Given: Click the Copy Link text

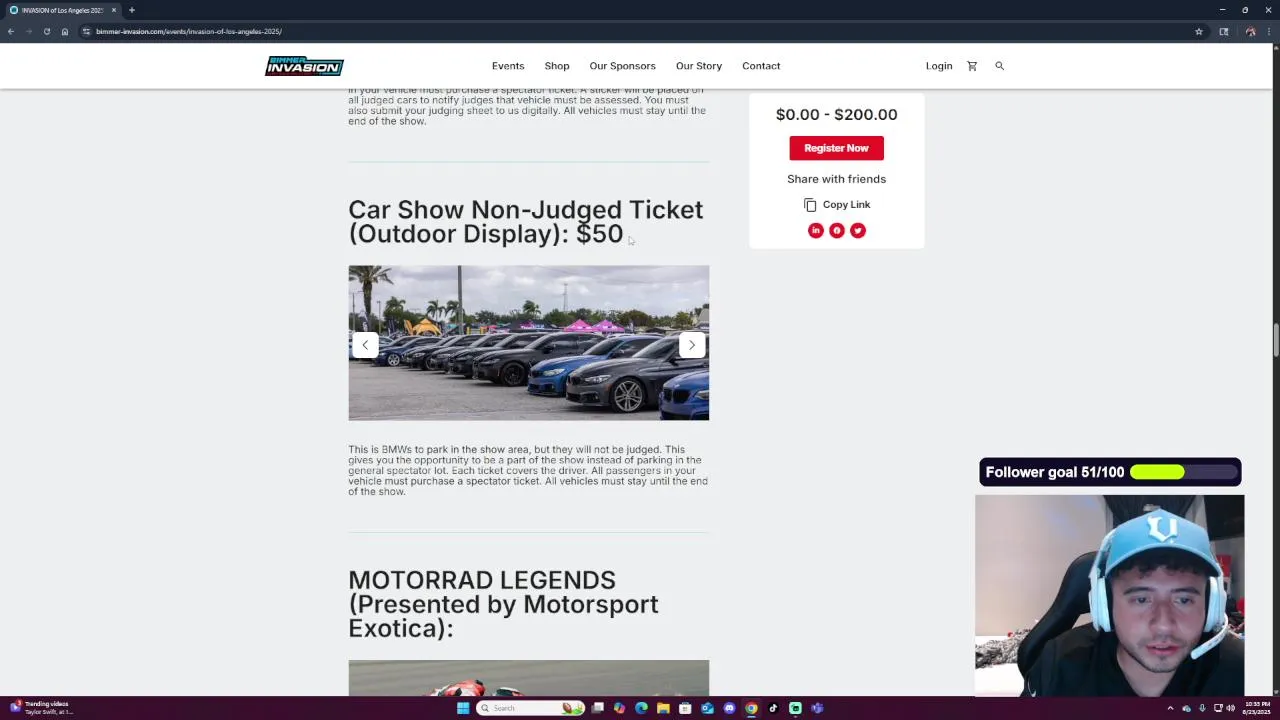Looking at the screenshot, I should tap(846, 205).
